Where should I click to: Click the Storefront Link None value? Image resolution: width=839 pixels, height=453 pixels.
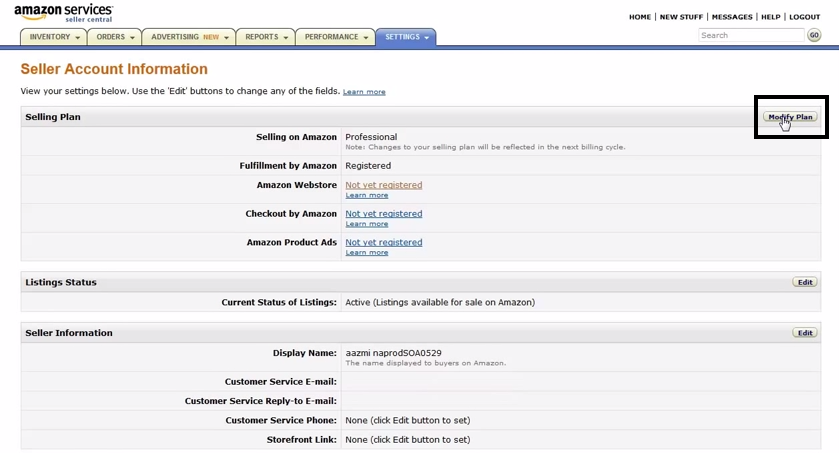pyautogui.click(x=408, y=440)
